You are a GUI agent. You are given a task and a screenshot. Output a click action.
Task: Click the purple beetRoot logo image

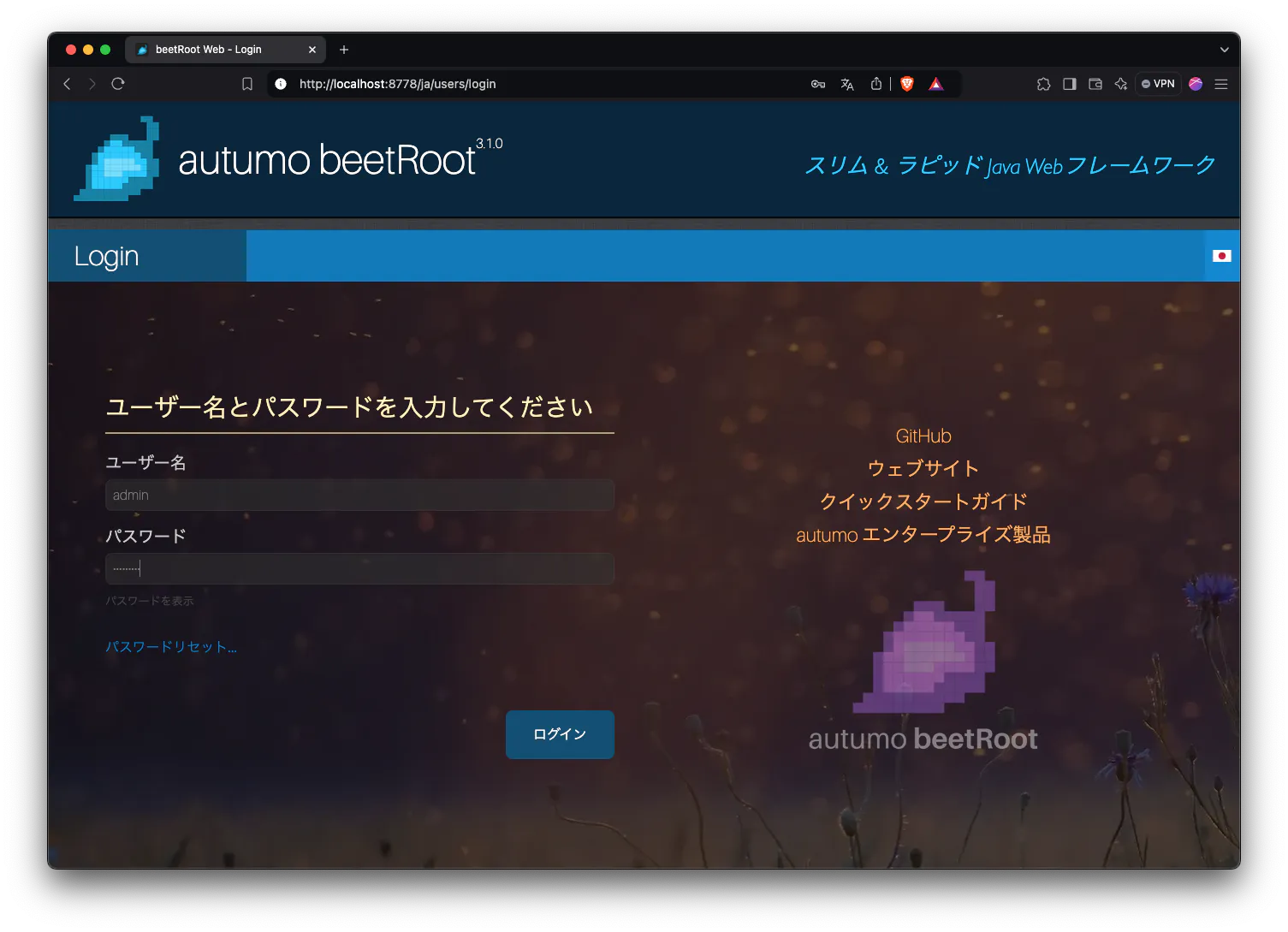click(924, 642)
